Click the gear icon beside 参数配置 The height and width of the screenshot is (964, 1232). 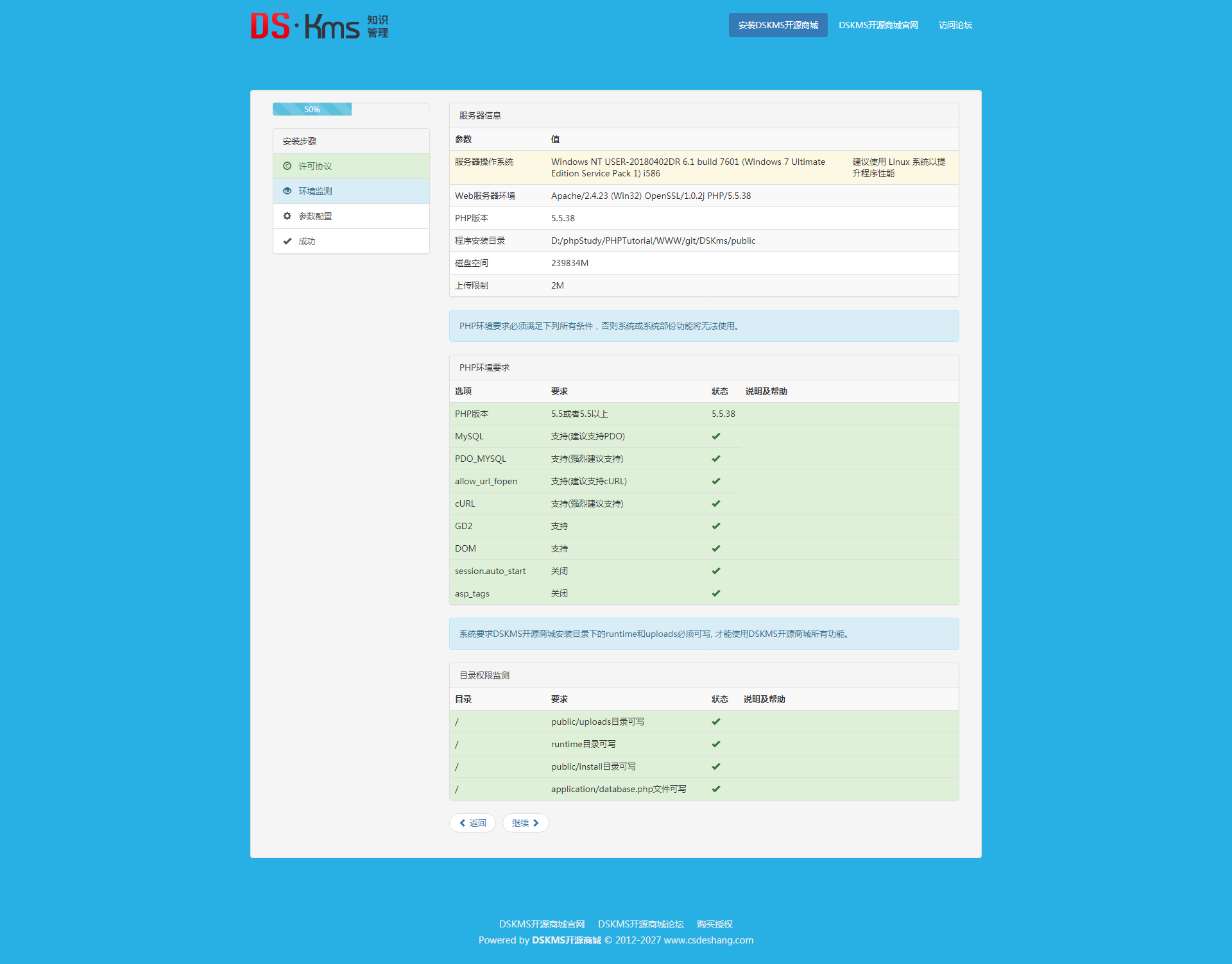(x=287, y=216)
